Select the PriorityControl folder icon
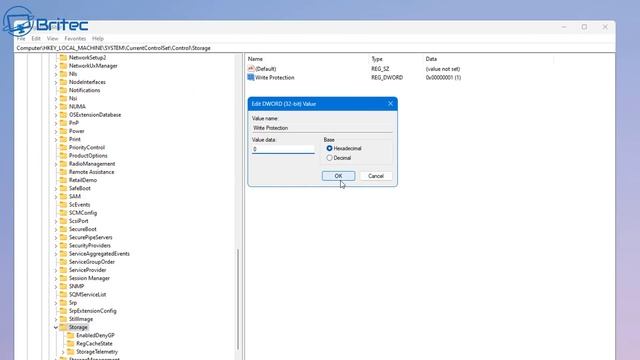Image resolution: width=640 pixels, height=360 pixels. (63, 147)
